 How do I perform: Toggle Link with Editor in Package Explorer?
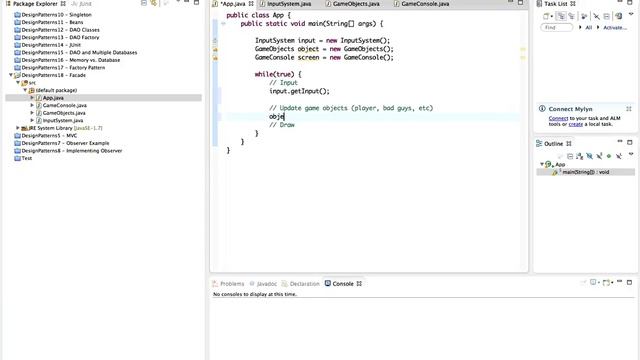pos(153,3)
